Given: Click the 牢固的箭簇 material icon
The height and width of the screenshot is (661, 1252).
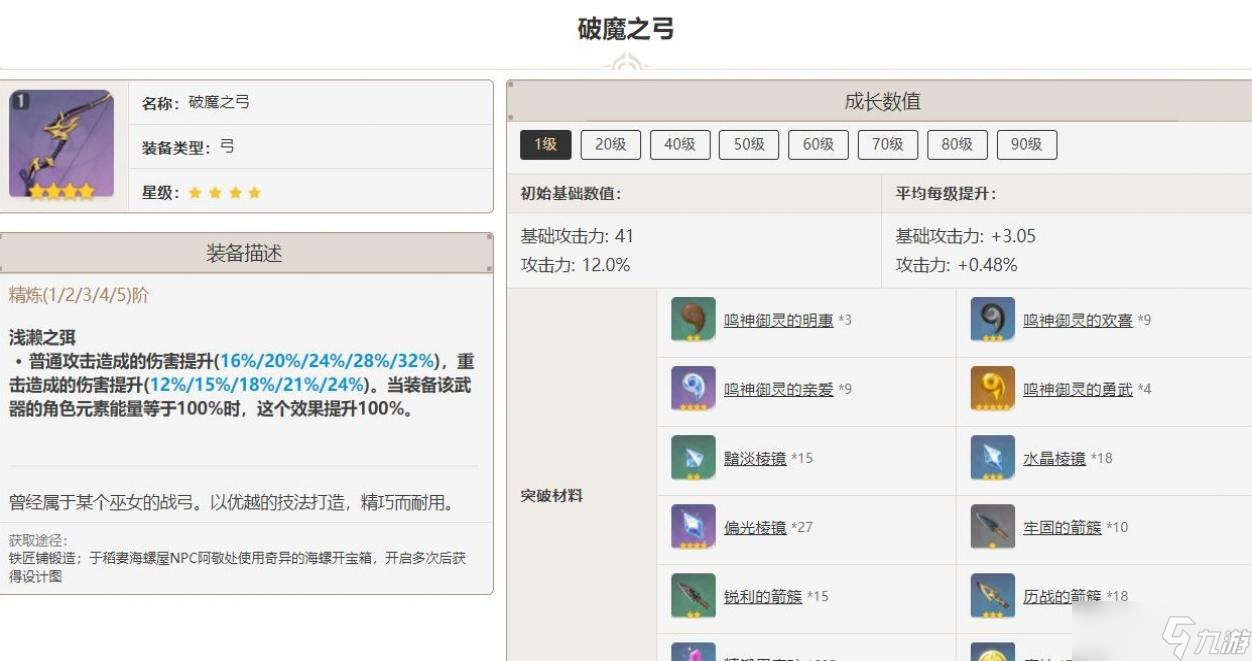Looking at the screenshot, I should [x=993, y=527].
